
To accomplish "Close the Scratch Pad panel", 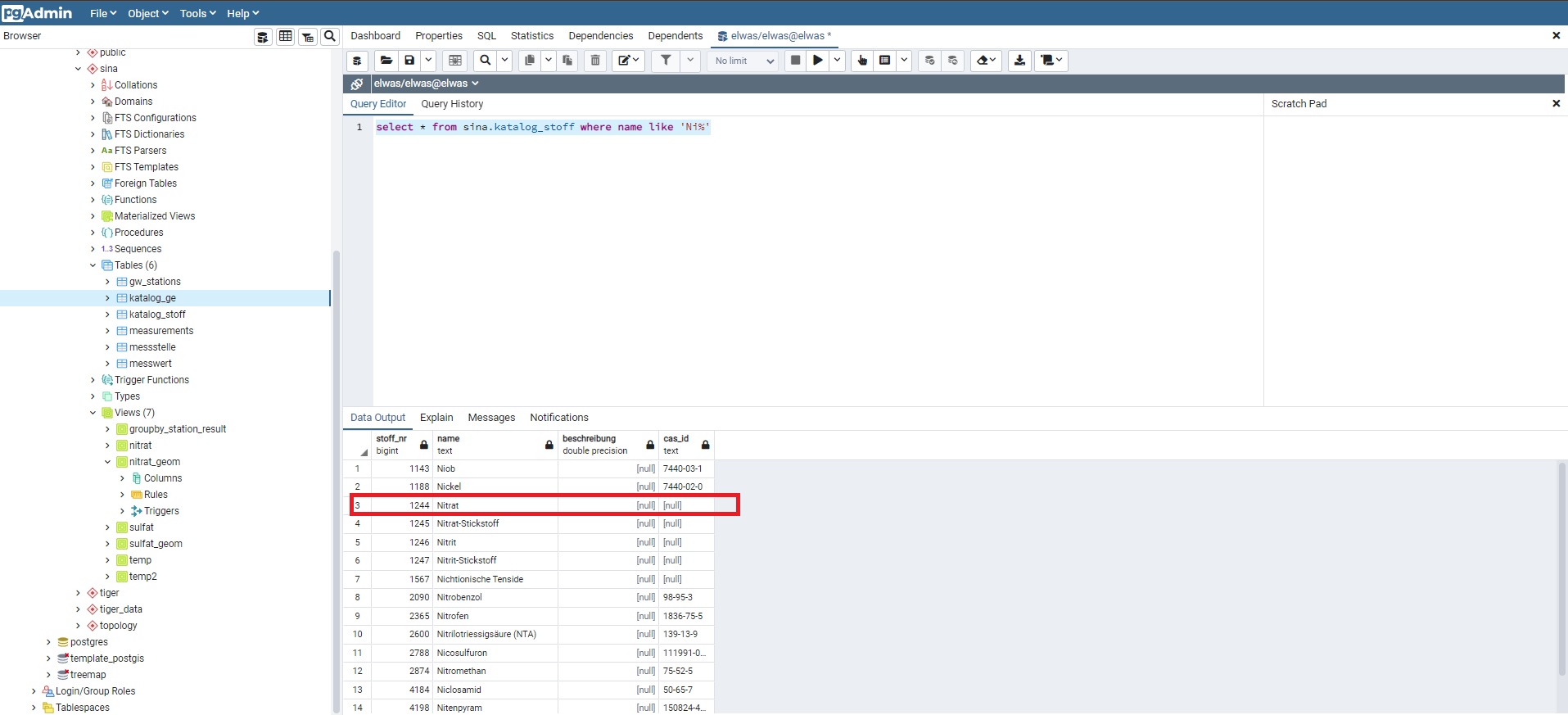I will 1556,104.
